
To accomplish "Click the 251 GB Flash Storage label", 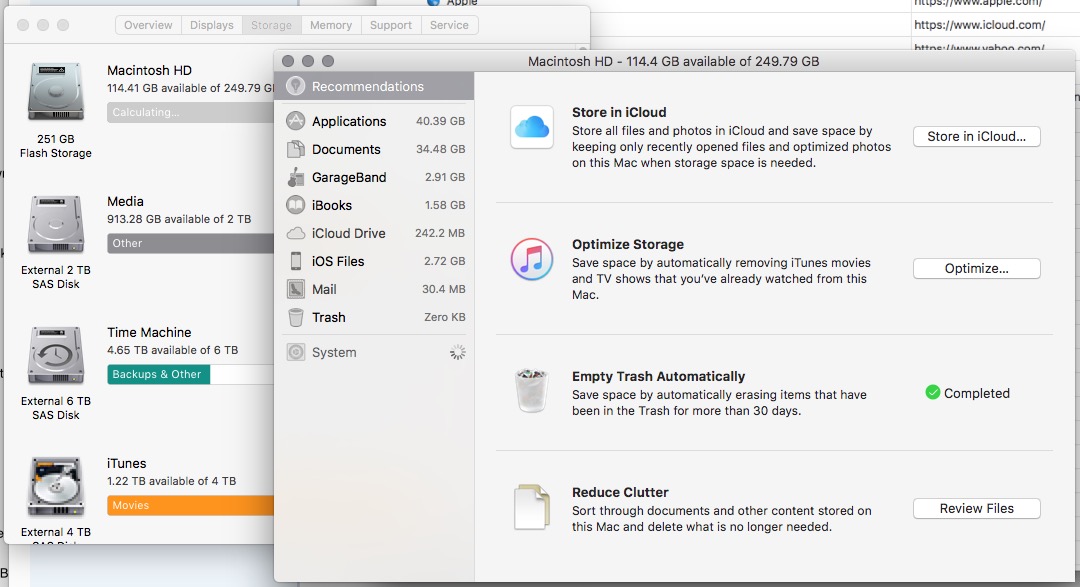I will point(56,146).
